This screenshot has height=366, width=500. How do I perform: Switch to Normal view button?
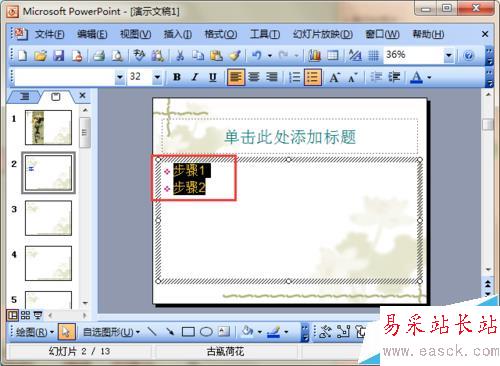[x=12, y=315]
